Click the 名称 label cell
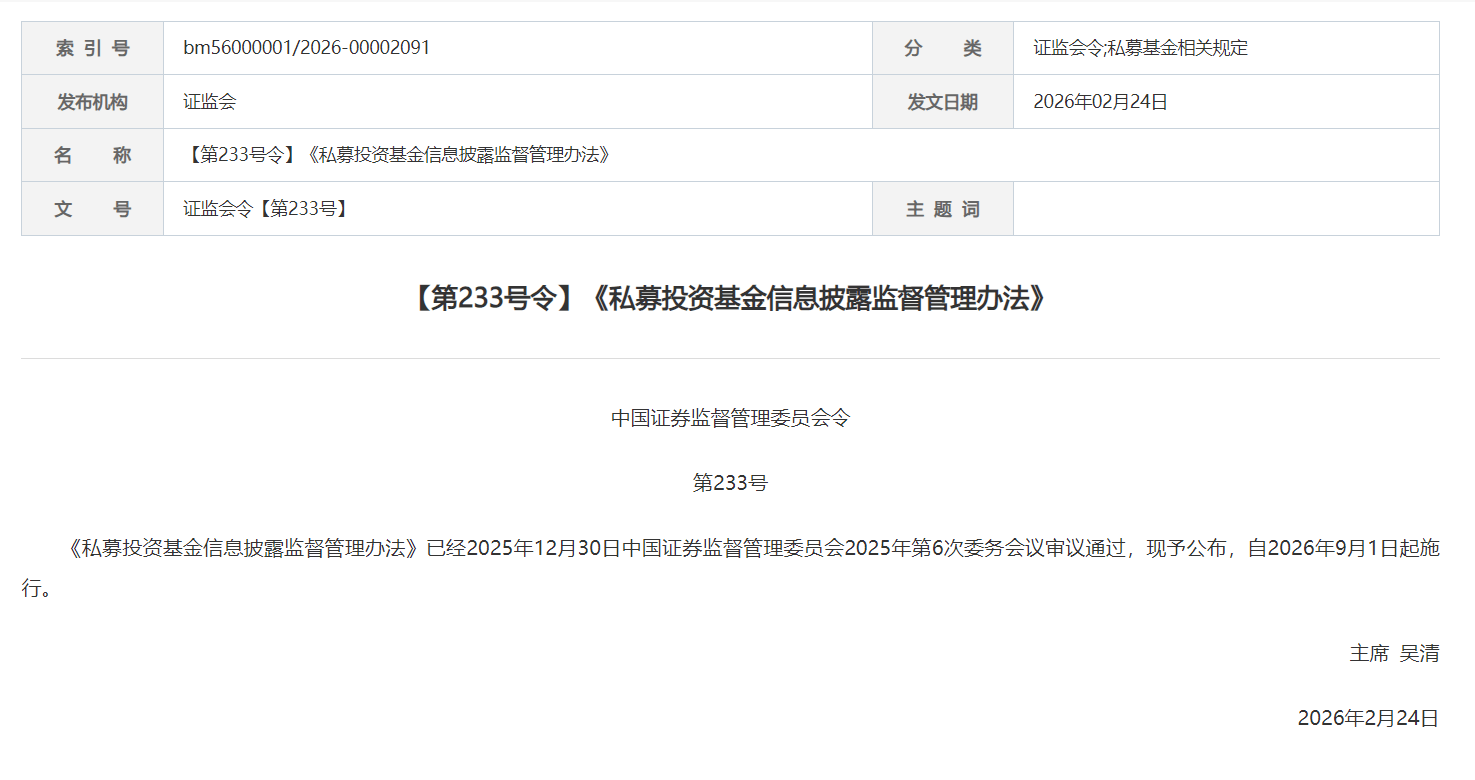This screenshot has height=780, width=1475. 92,155
